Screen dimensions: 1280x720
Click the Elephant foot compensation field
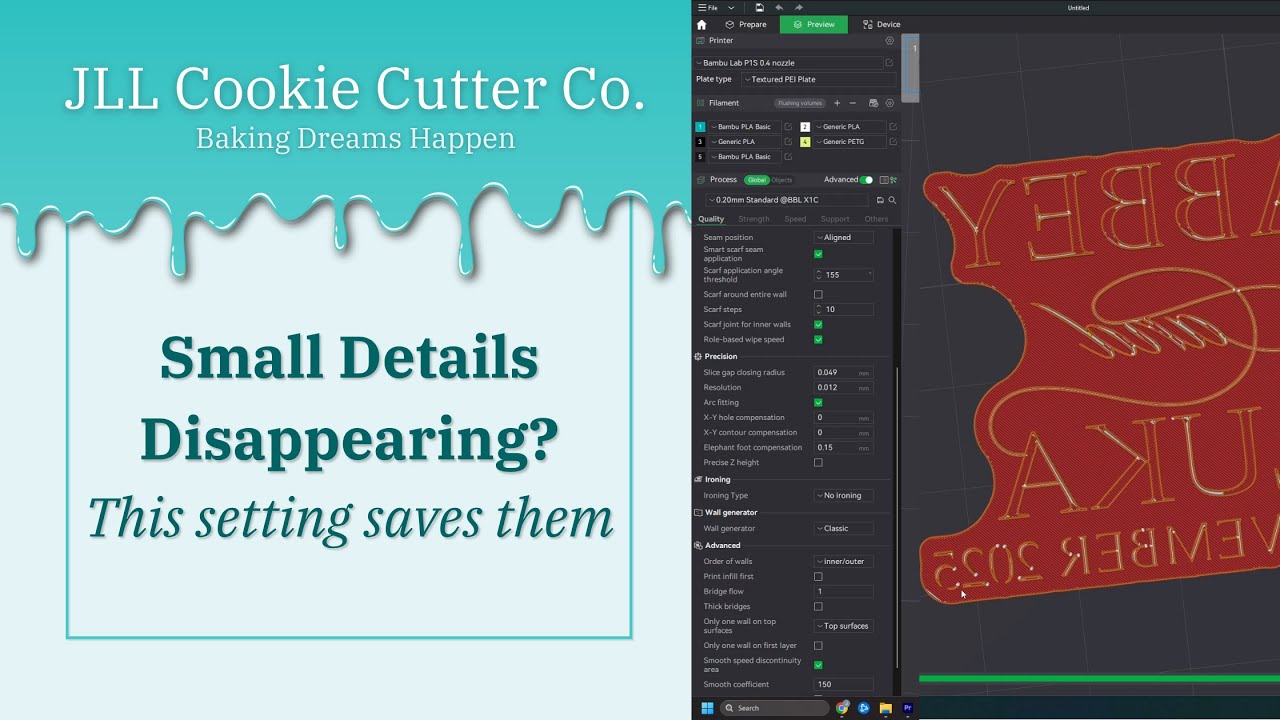843,448
